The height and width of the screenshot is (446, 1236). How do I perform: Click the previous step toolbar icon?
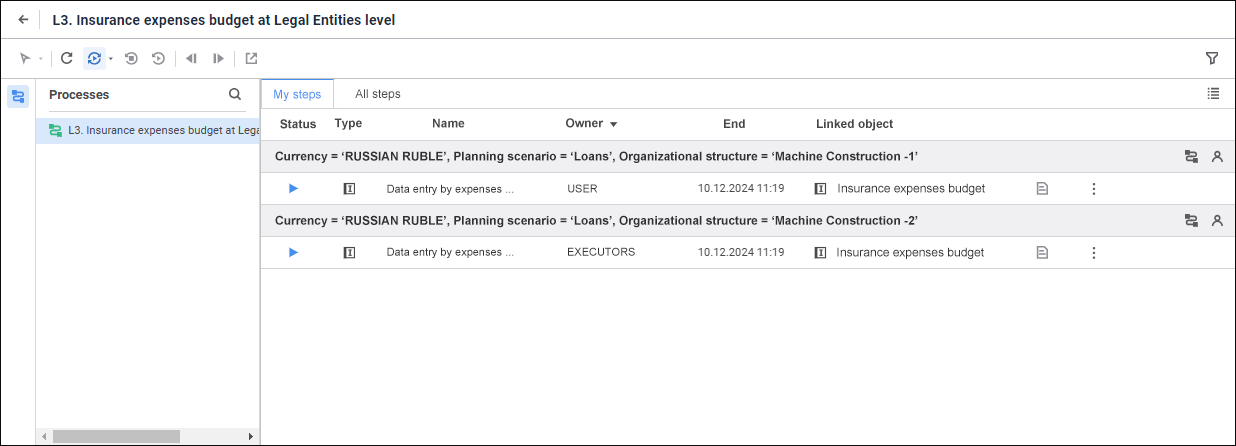point(191,59)
